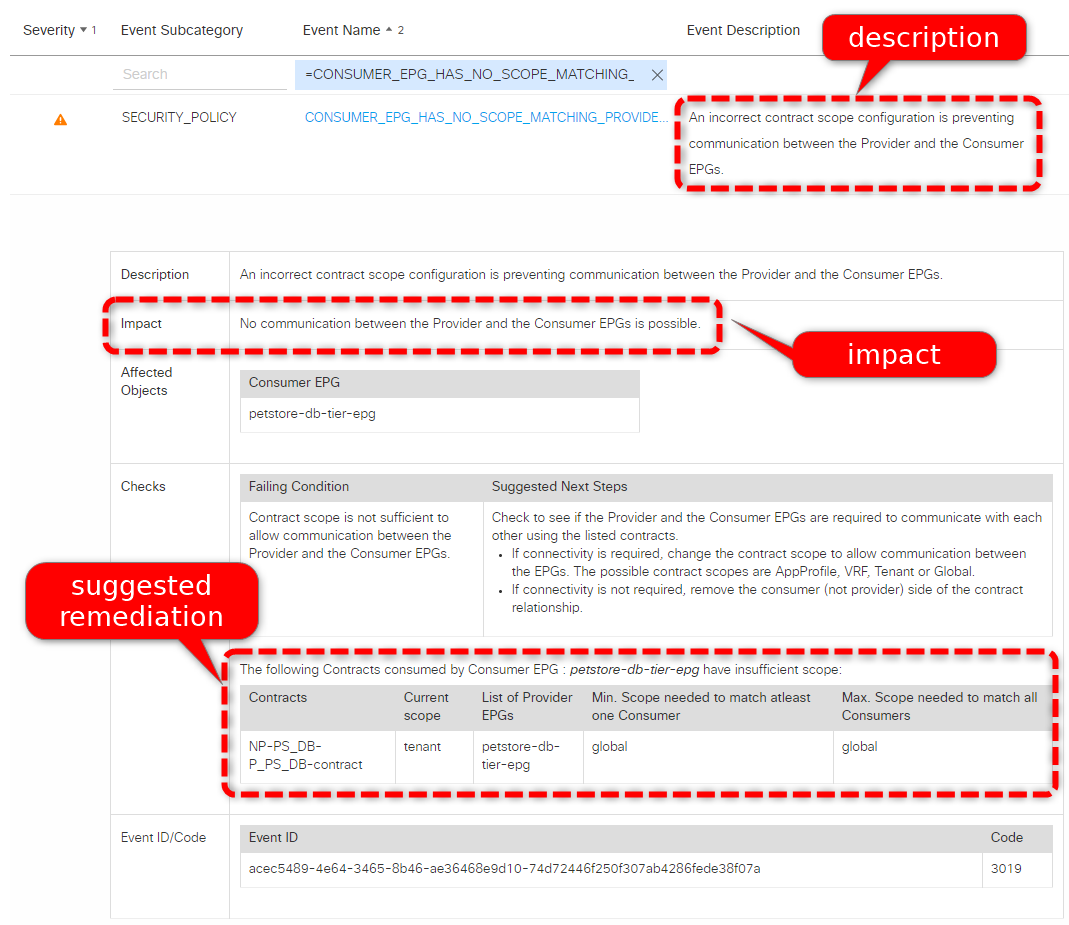1069x925 pixels.
Task: Click the "suggested remediation" callout label
Action: click(141, 600)
